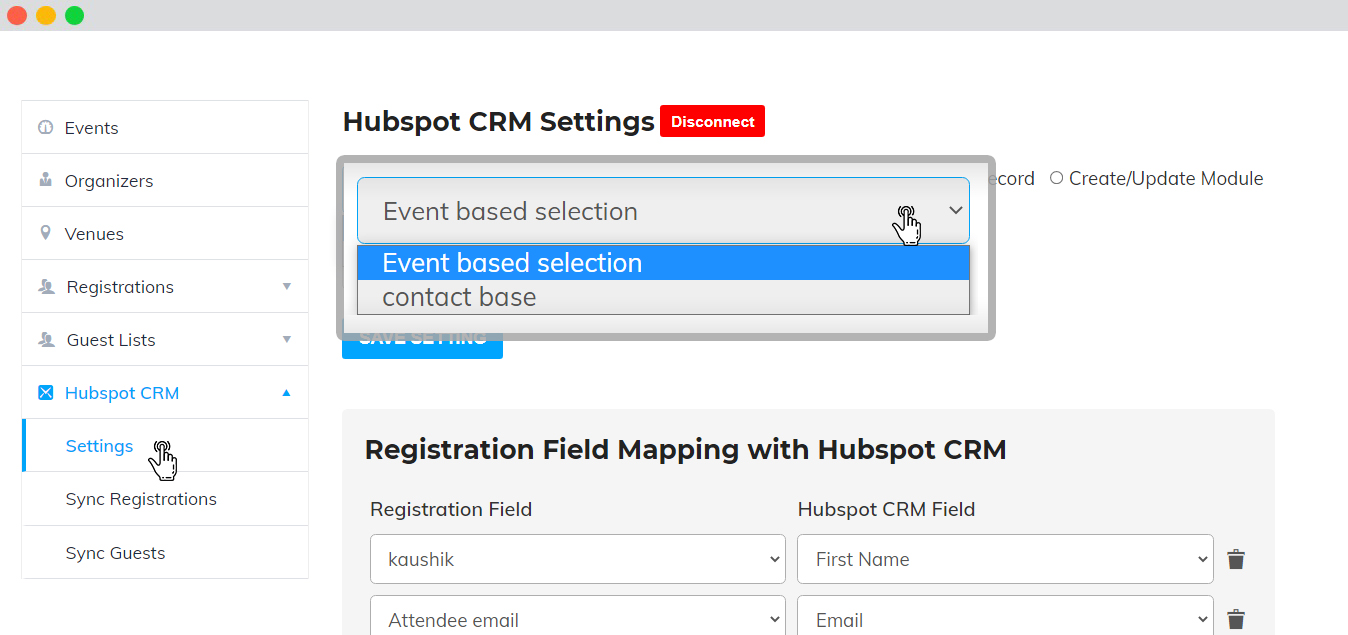Choose the contact base option
The image size is (1348, 635).
point(663,297)
